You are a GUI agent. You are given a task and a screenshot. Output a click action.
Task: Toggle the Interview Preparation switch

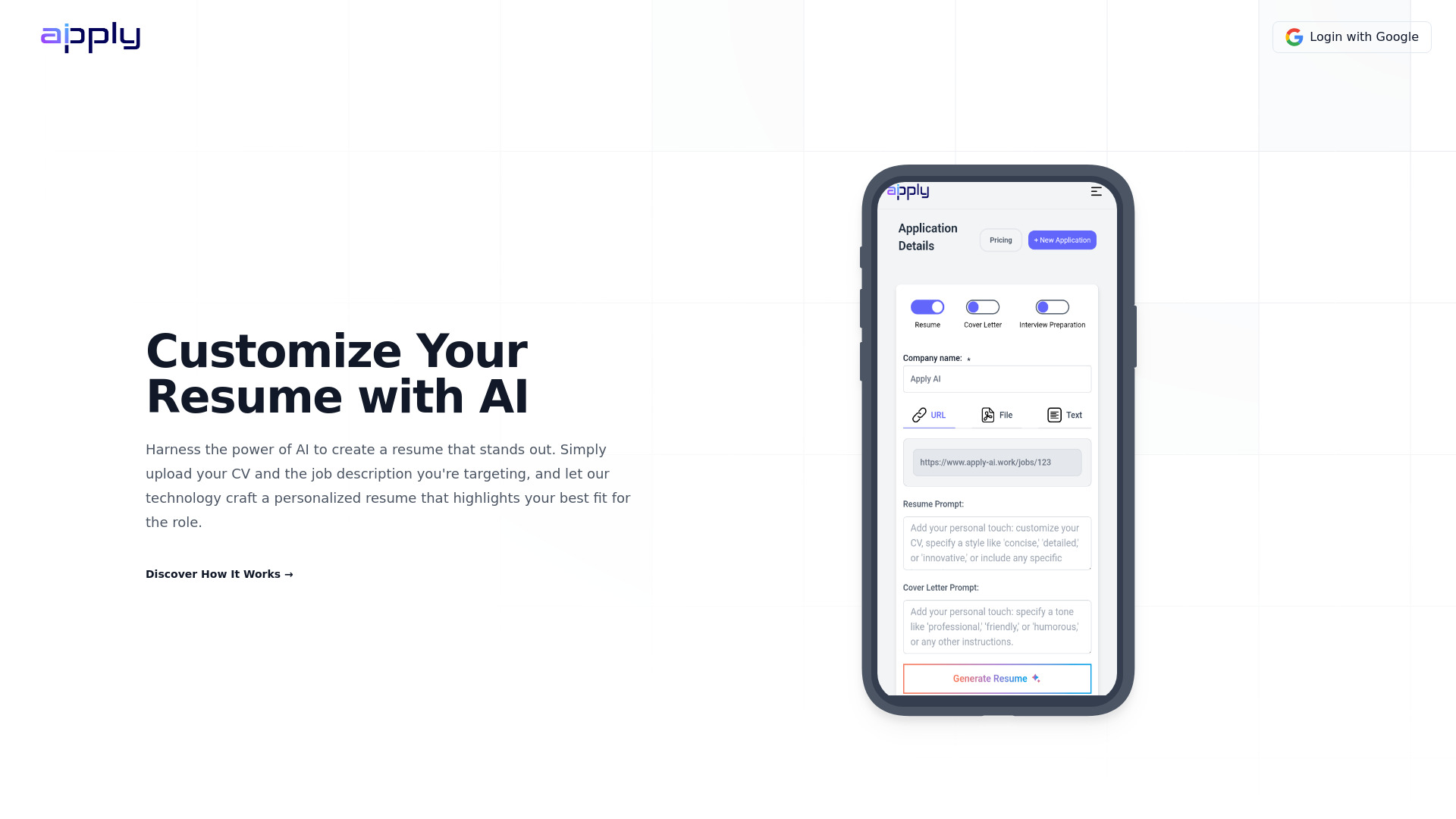(x=1052, y=307)
